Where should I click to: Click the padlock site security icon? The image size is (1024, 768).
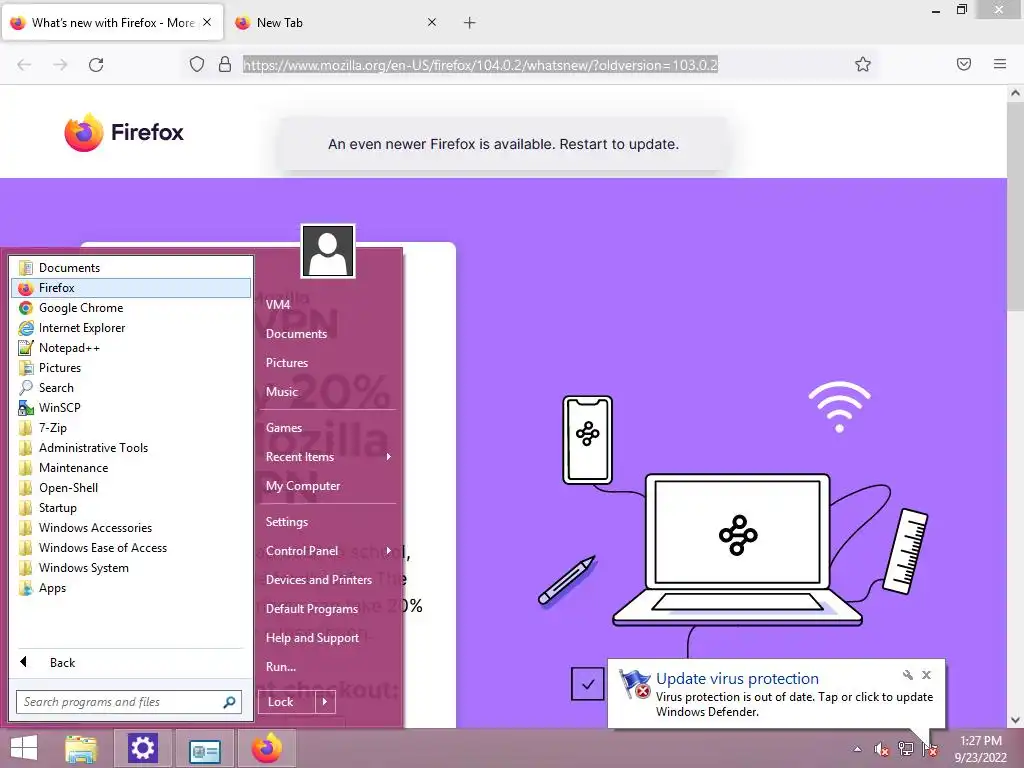coord(225,64)
